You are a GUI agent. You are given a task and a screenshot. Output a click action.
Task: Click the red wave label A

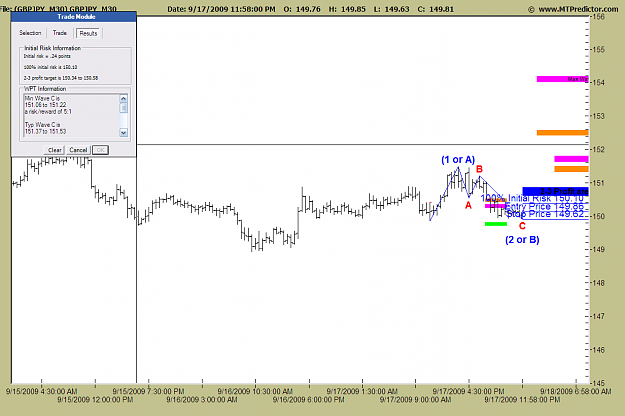click(x=468, y=205)
